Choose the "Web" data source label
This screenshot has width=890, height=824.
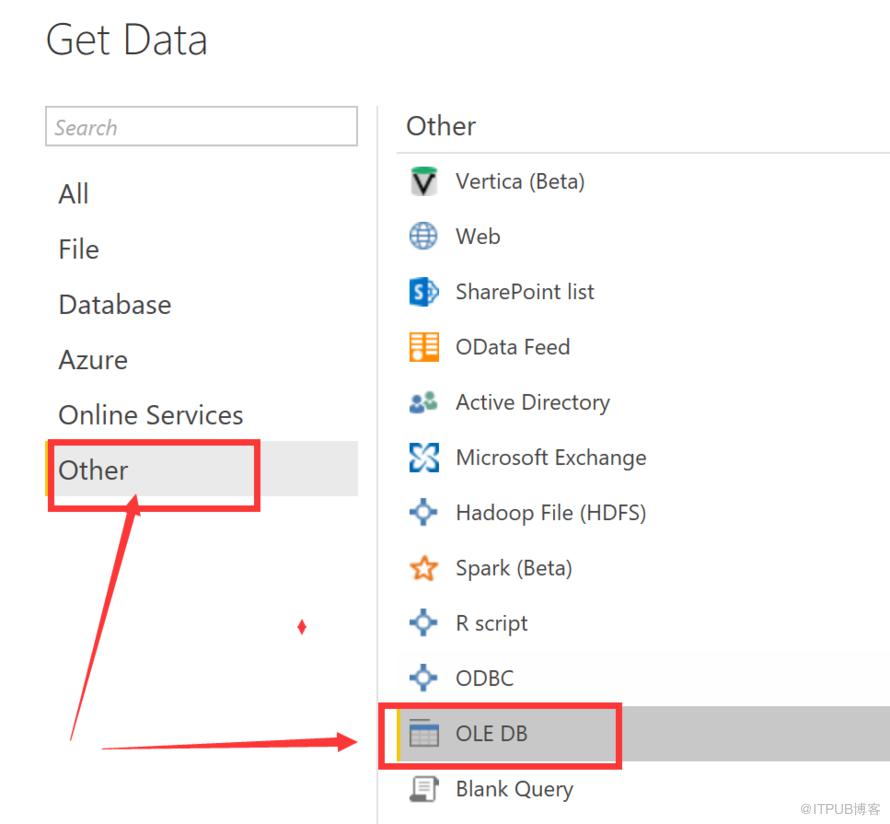click(x=478, y=236)
